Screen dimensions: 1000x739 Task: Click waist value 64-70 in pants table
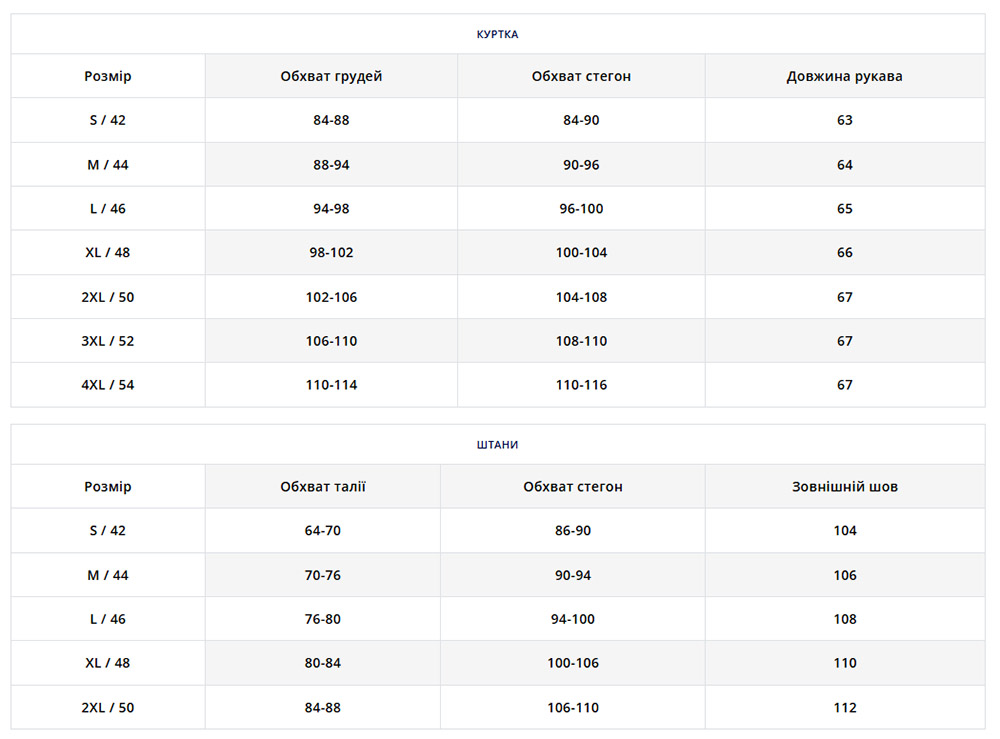click(x=323, y=531)
